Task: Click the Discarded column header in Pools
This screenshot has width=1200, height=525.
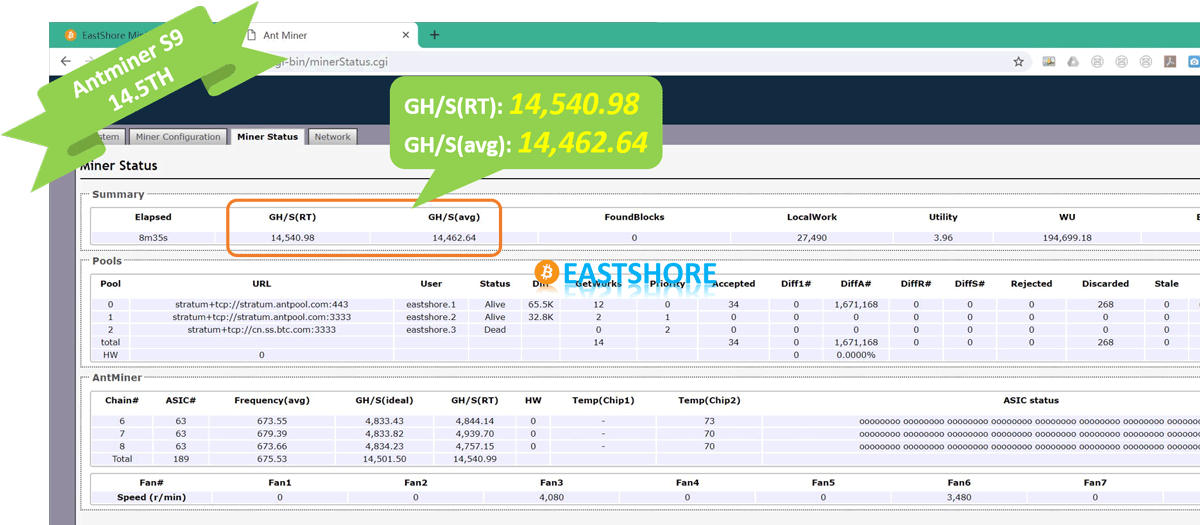Action: point(1105,284)
